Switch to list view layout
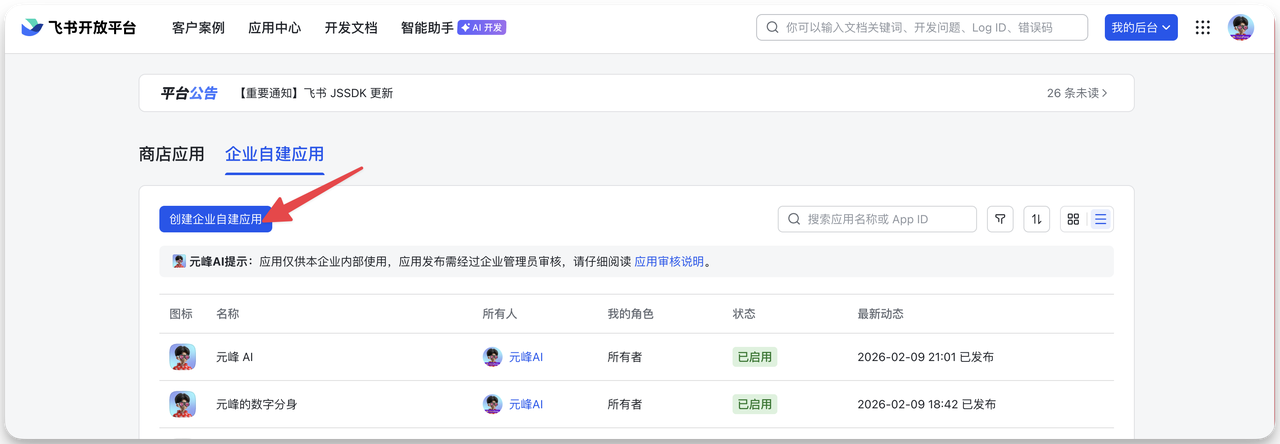The image size is (1280, 444). pos(1100,219)
